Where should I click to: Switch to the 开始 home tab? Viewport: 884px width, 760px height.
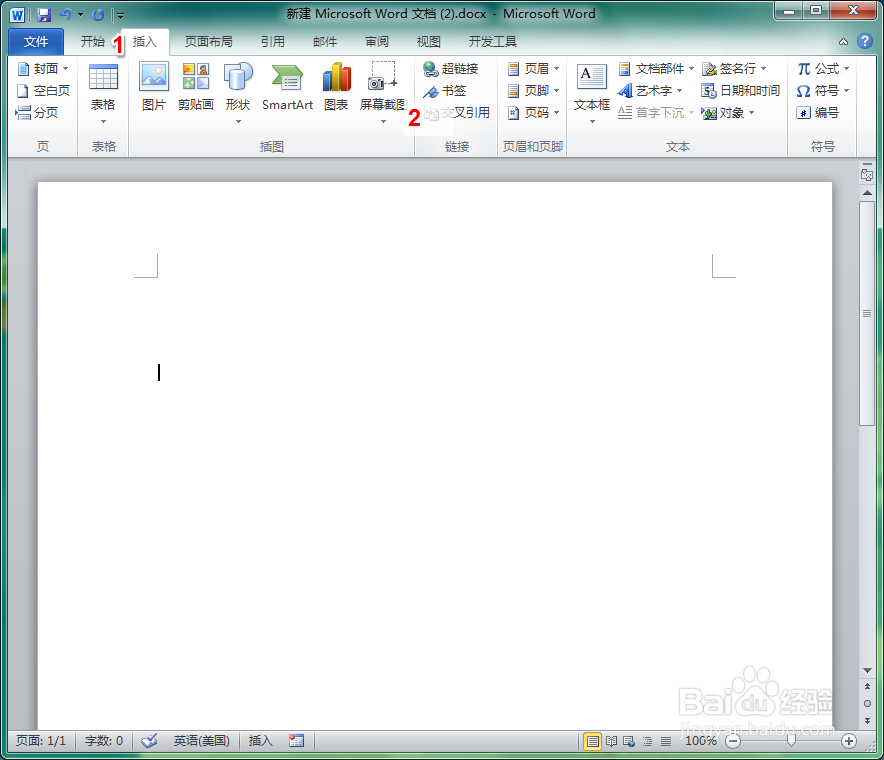click(x=92, y=42)
